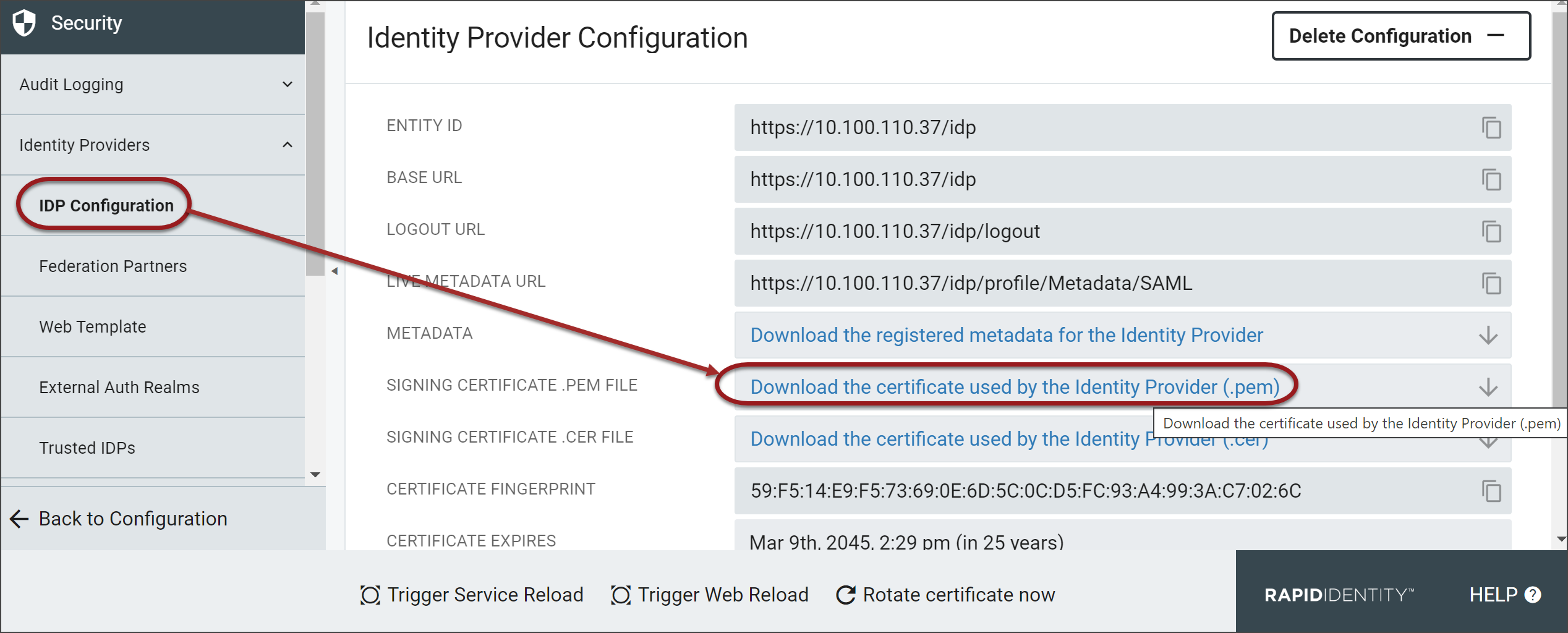
Task: Click the Base URL field
Action: [1123, 179]
